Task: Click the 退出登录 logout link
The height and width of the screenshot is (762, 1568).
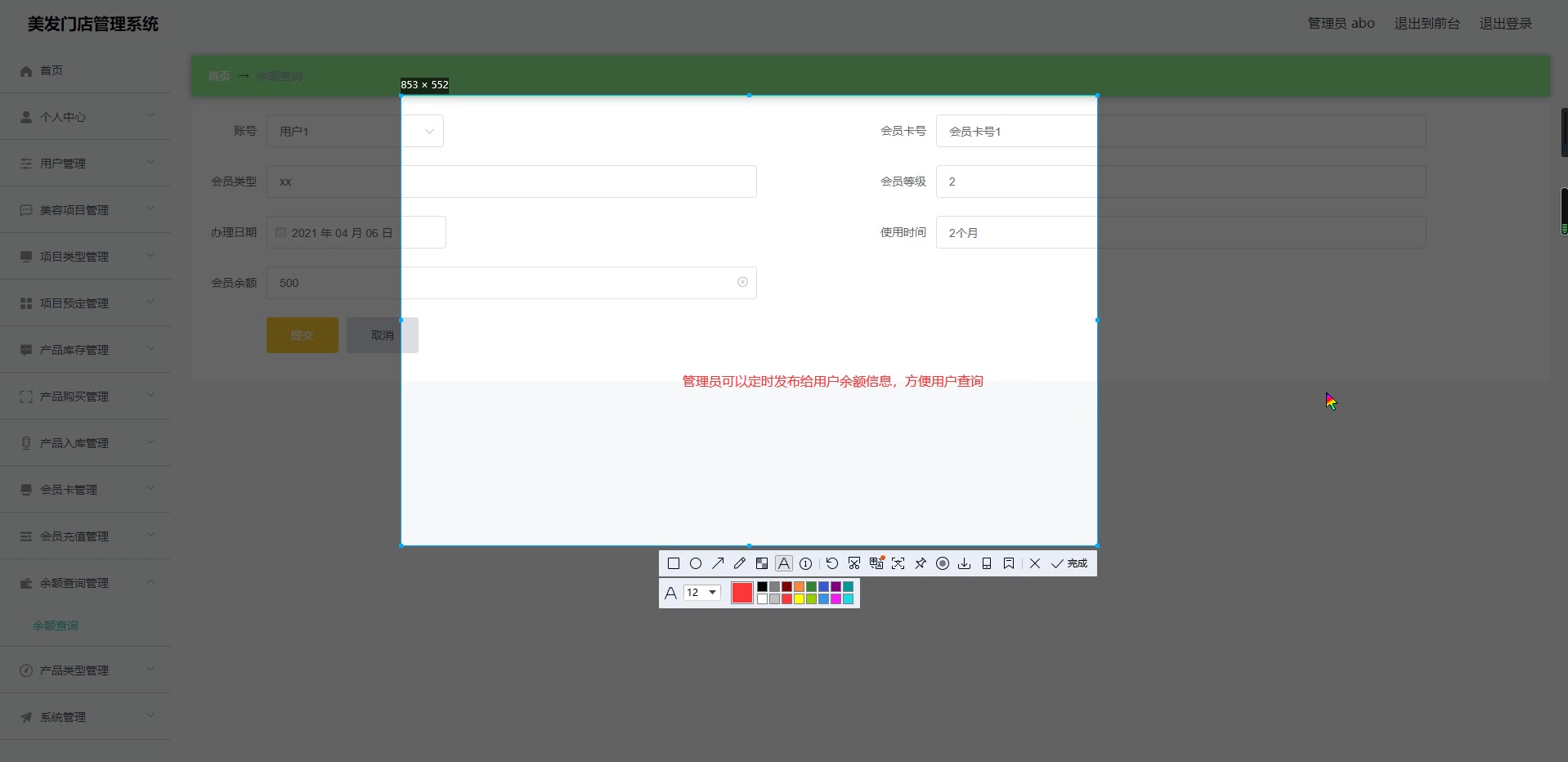Action: [x=1506, y=24]
